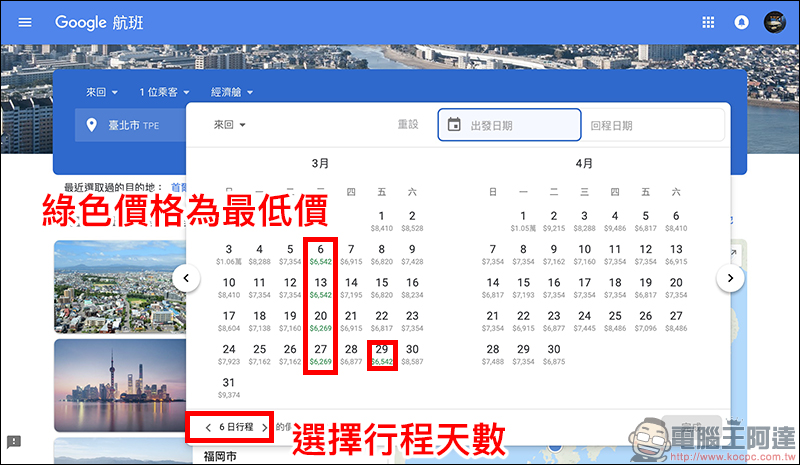Viewport: 800px width, 465px height.
Task: Select March 29 with green price
Action: click(381, 354)
